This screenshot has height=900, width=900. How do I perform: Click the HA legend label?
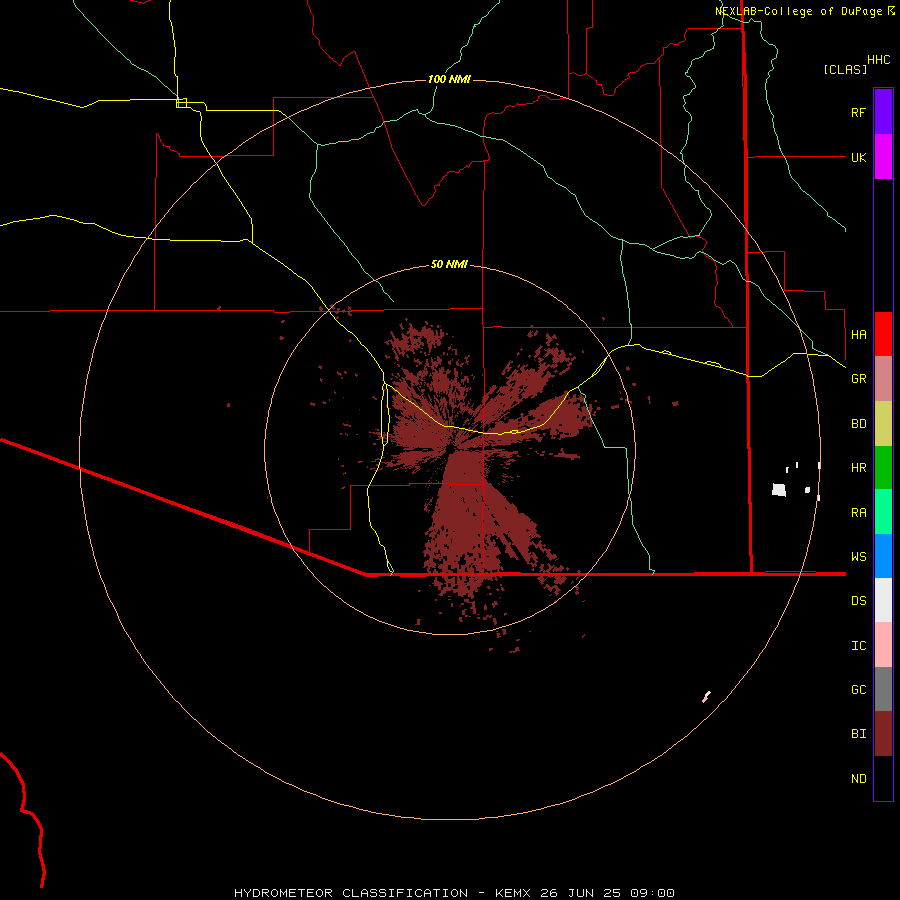click(x=858, y=334)
